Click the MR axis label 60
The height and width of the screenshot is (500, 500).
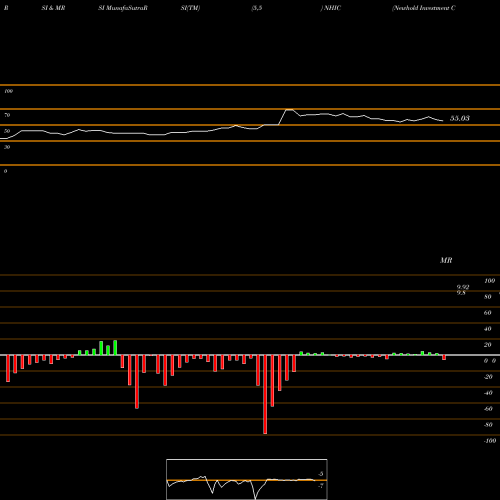point(488,313)
